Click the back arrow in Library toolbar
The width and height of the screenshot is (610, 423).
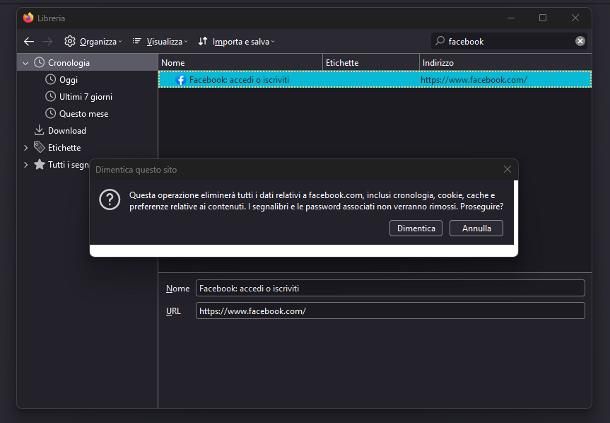point(29,42)
